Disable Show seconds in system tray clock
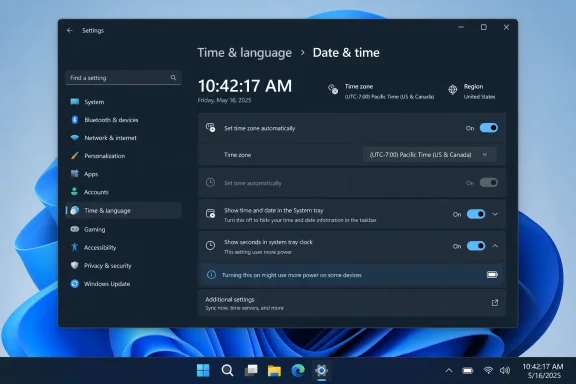The width and height of the screenshot is (576, 384). (476, 246)
